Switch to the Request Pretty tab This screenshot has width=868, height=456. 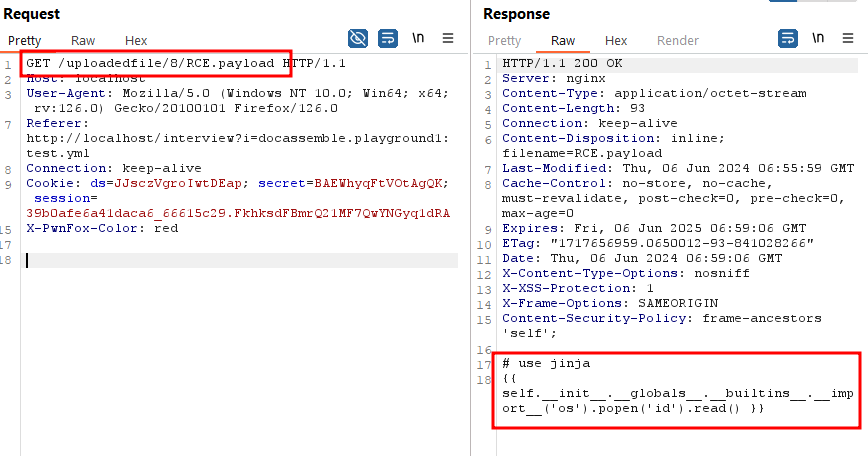[x=24, y=40]
